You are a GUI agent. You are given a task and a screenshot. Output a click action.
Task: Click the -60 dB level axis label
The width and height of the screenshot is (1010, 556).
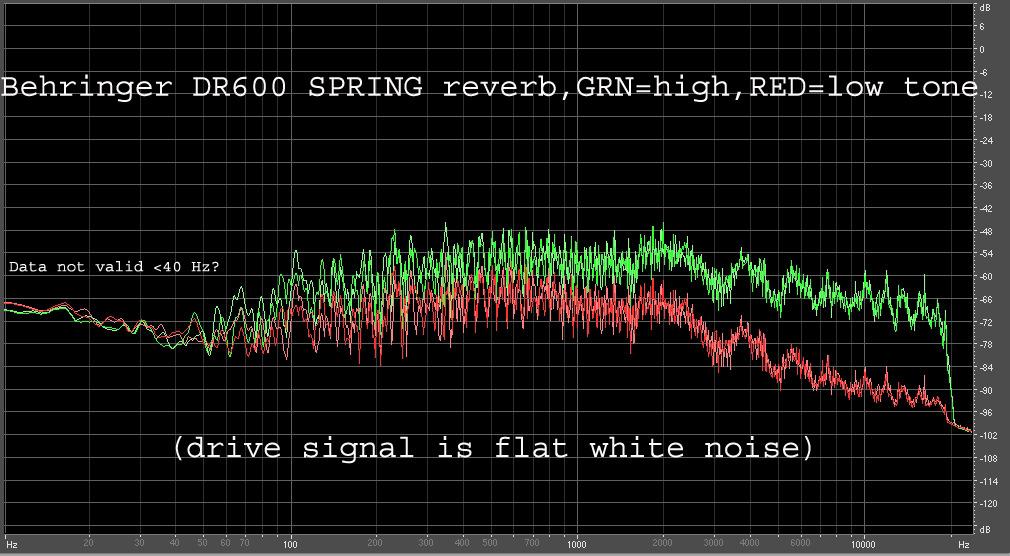pos(986,276)
